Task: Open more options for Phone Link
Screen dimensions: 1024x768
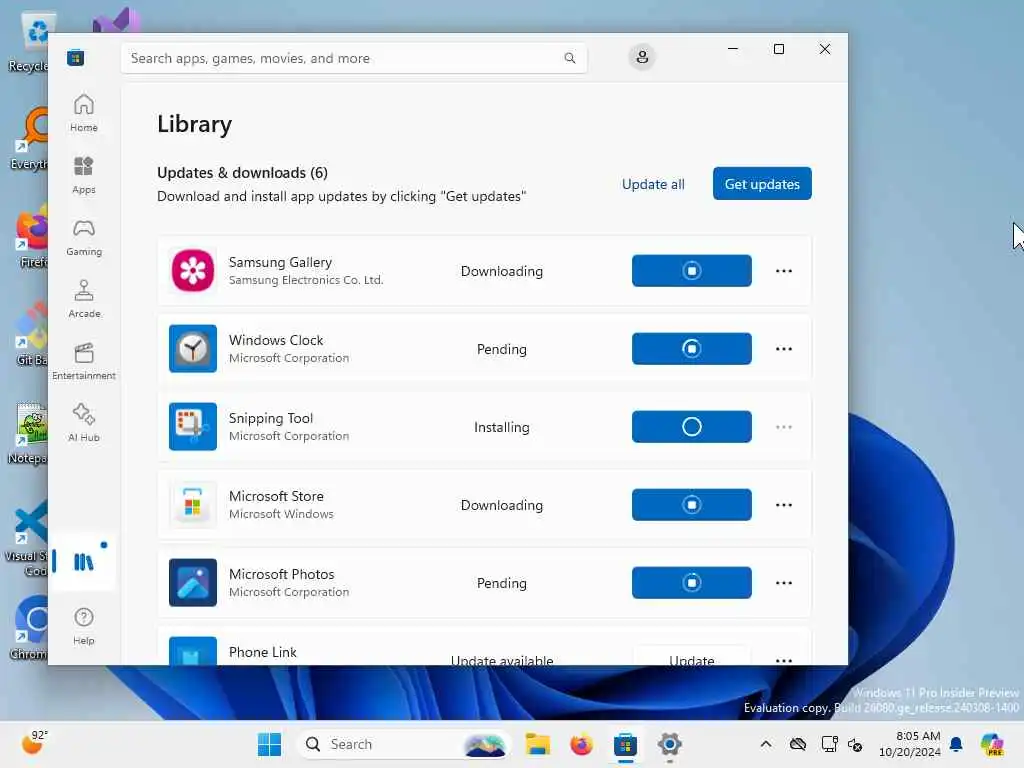Action: click(784, 660)
